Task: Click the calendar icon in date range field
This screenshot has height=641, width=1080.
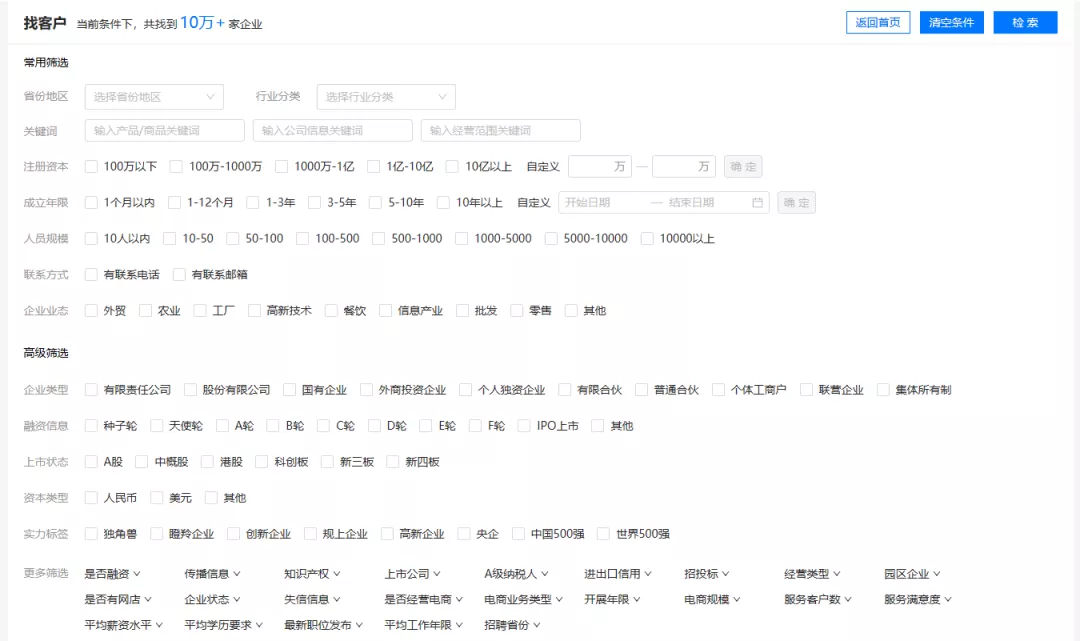Action: [x=757, y=202]
